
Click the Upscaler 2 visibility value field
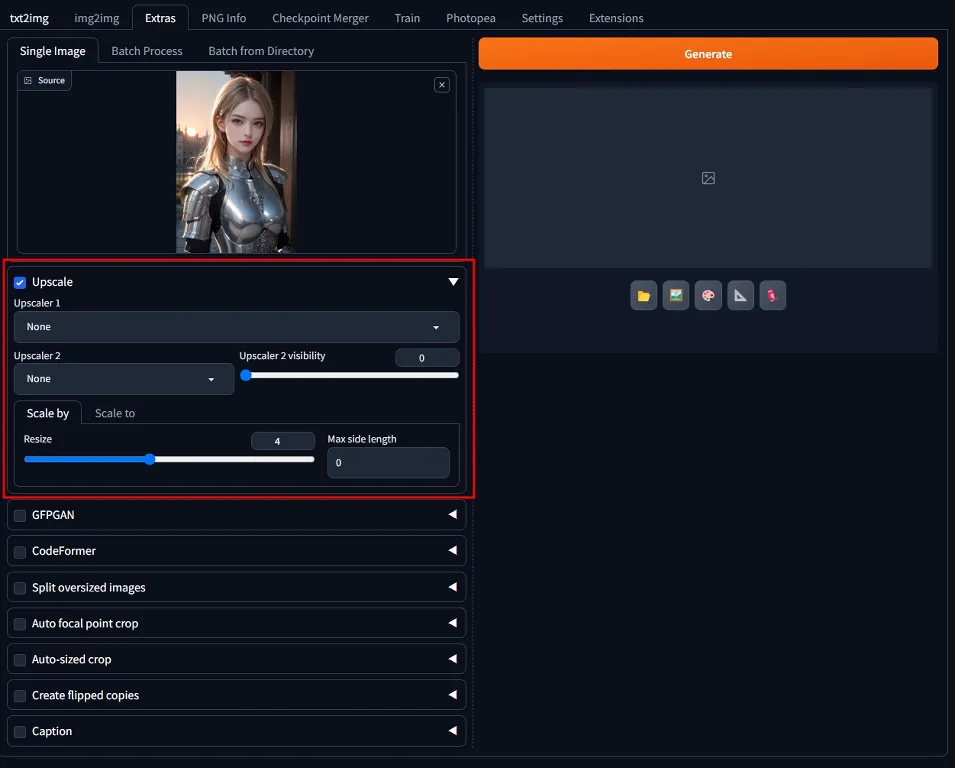pos(427,358)
